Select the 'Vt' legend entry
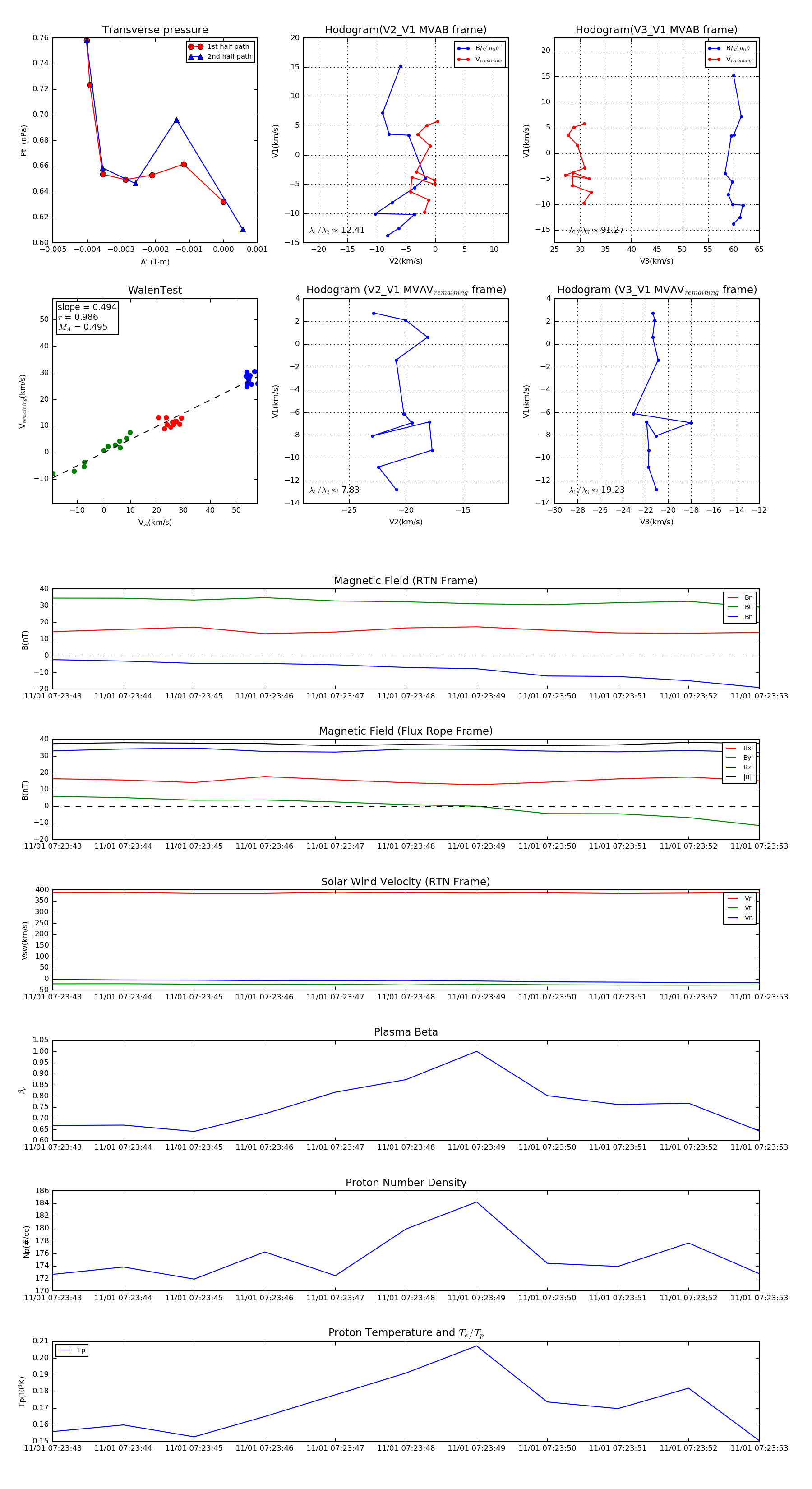 pyautogui.click(x=740, y=908)
